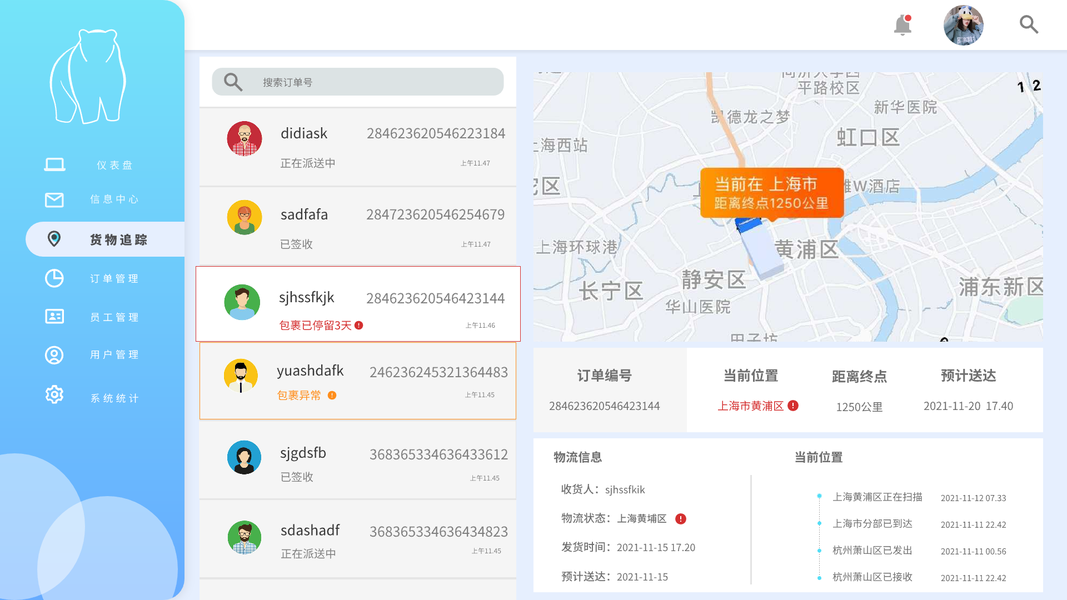Open the 信息中心 menu item

tap(114, 199)
